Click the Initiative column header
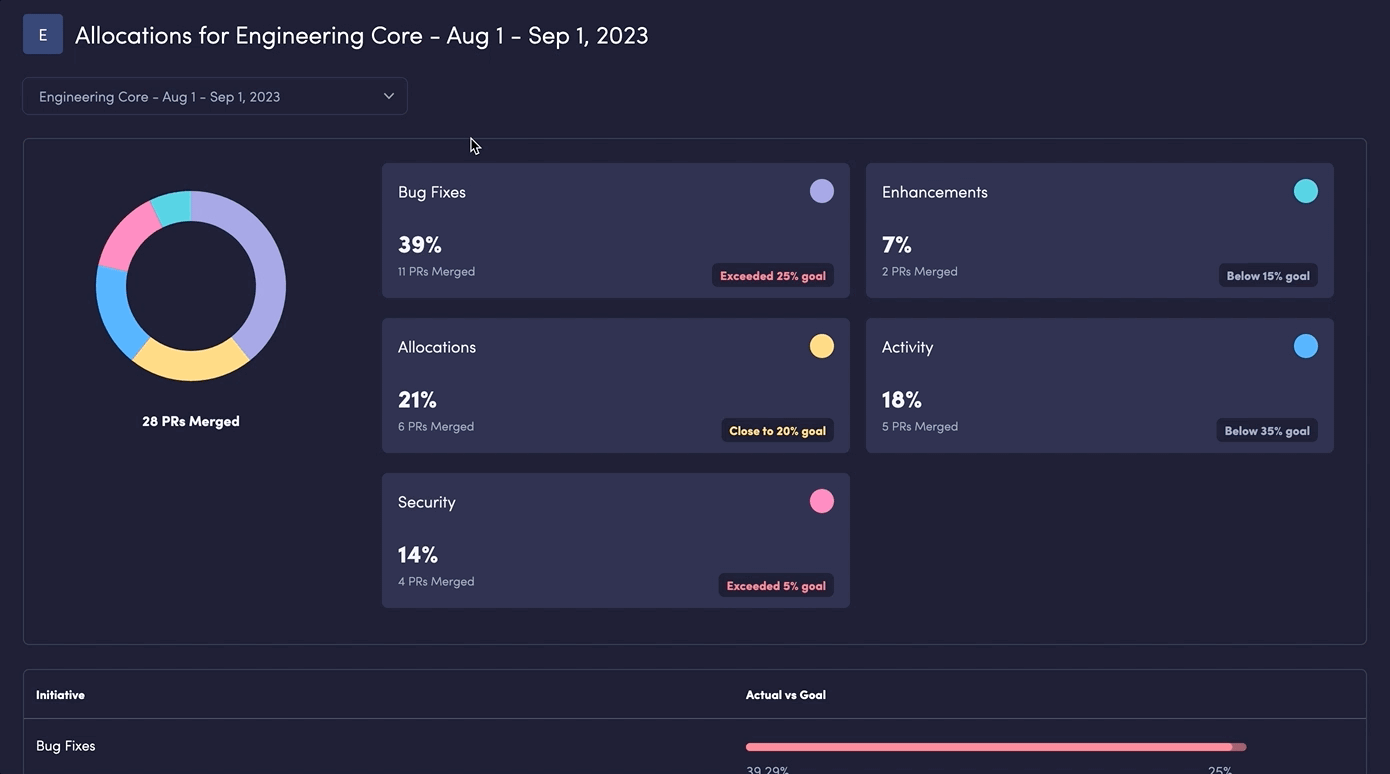Screen dimensions: 1390x774 (x=60, y=694)
